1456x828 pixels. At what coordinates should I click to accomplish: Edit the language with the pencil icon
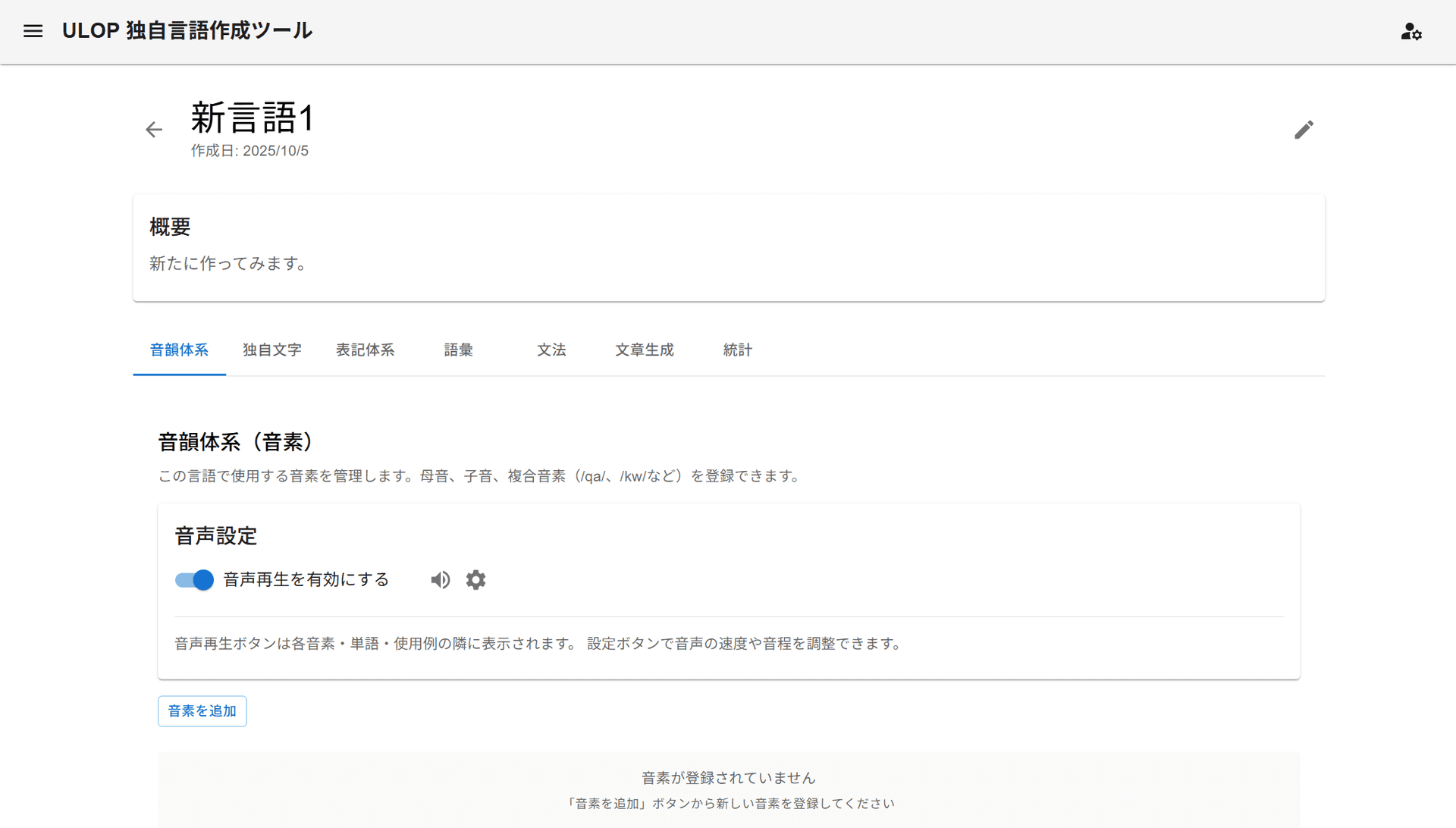point(1304,130)
